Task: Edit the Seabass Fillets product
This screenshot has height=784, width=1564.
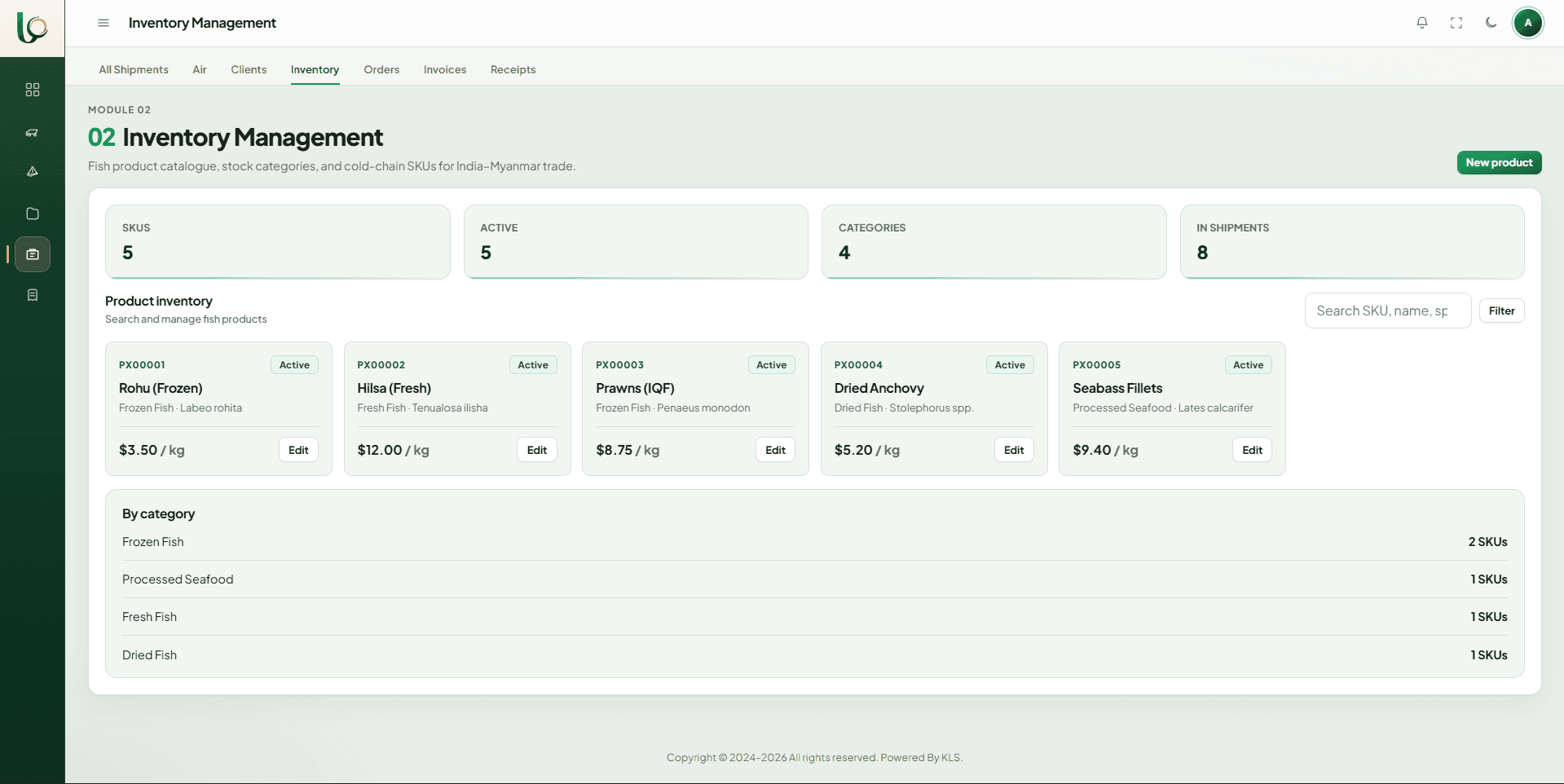Action: click(1252, 450)
